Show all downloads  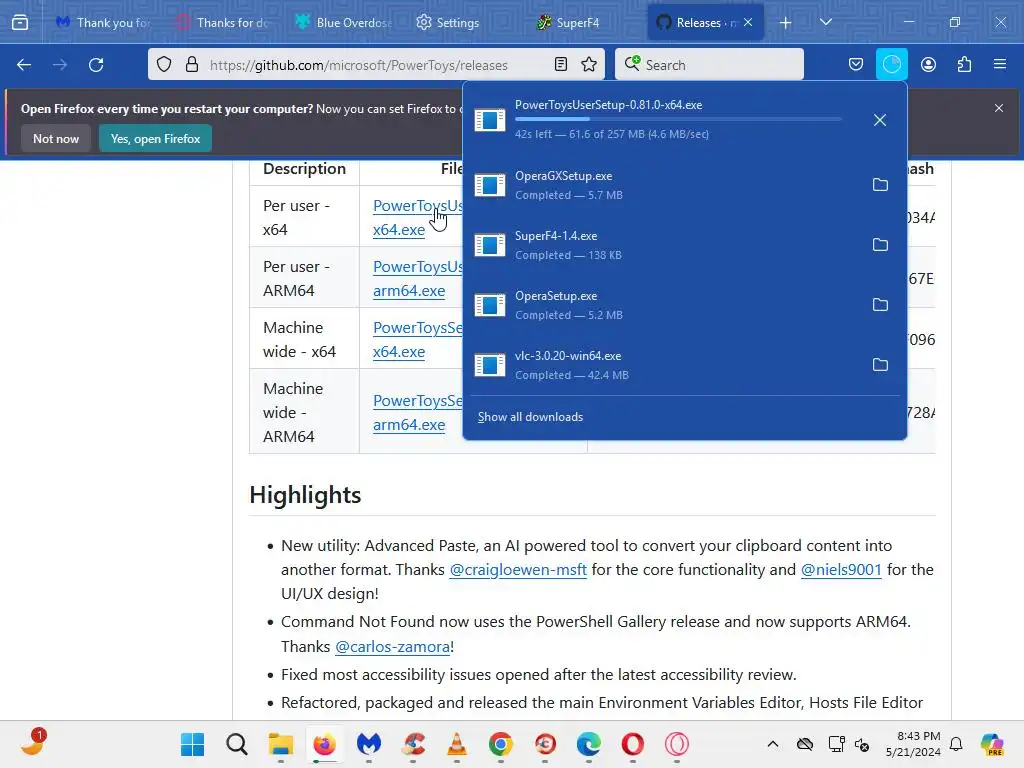pos(530,417)
